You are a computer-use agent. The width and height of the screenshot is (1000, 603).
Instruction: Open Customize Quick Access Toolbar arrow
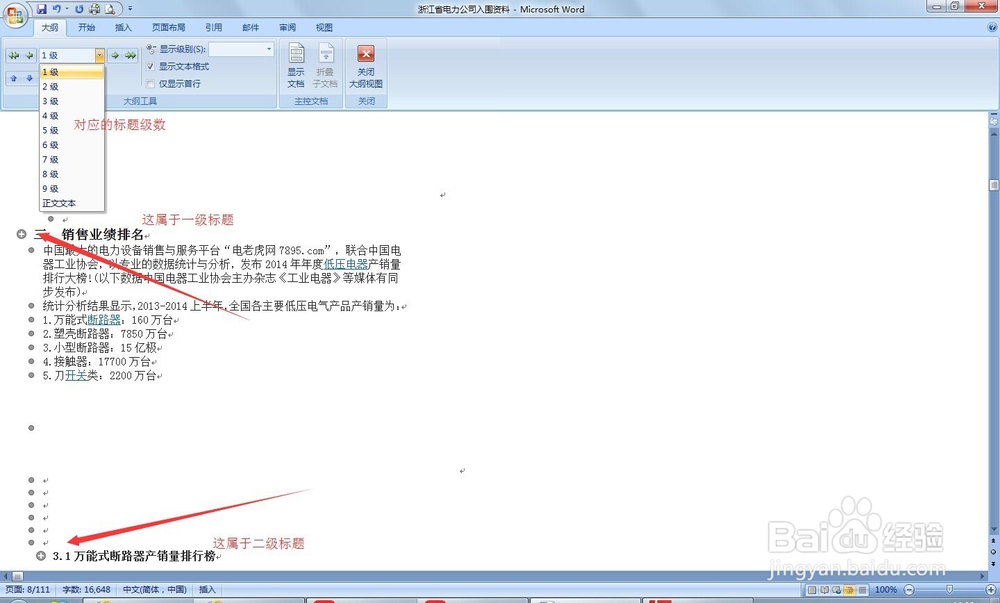coord(130,9)
